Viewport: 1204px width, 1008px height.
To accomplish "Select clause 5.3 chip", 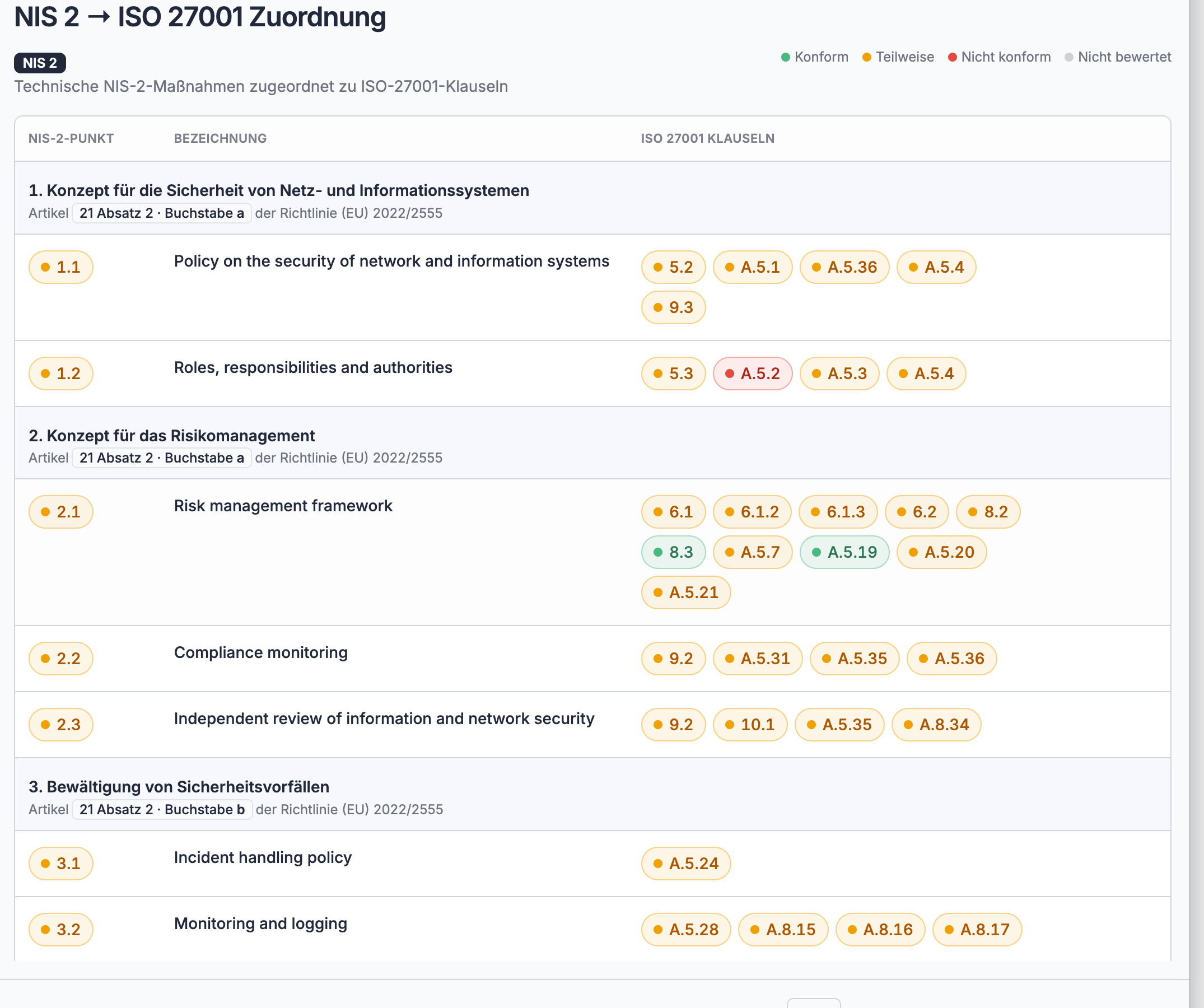I will coord(674,374).
